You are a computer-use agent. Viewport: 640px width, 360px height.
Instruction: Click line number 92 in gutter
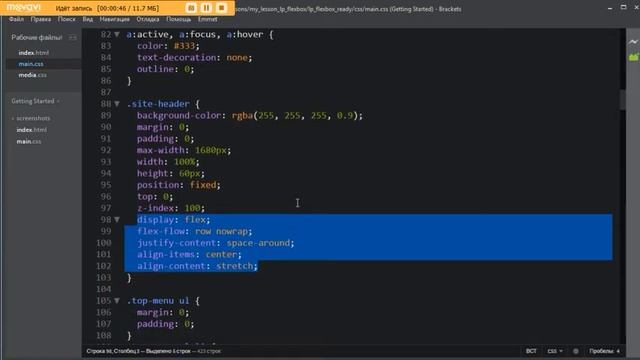[x=106, y=150]
